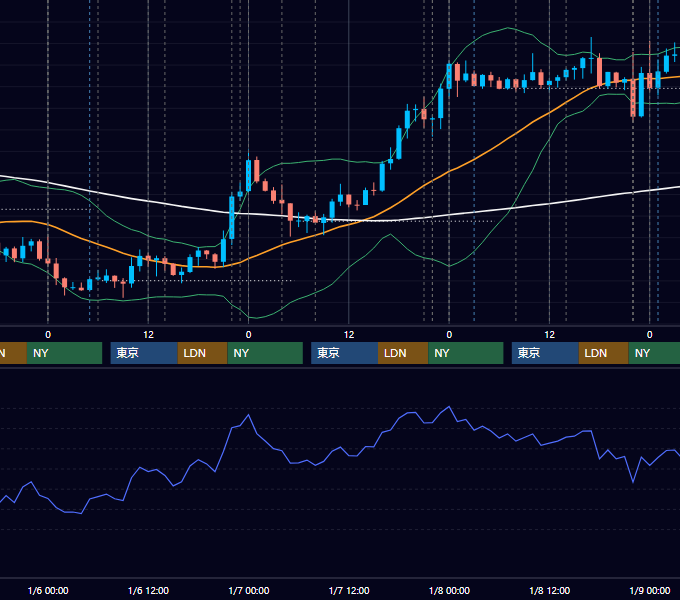This screenshot has height=600, width=680.
Task: Select the 東京 session block on 1/7
Action: [x=344, y=353]
